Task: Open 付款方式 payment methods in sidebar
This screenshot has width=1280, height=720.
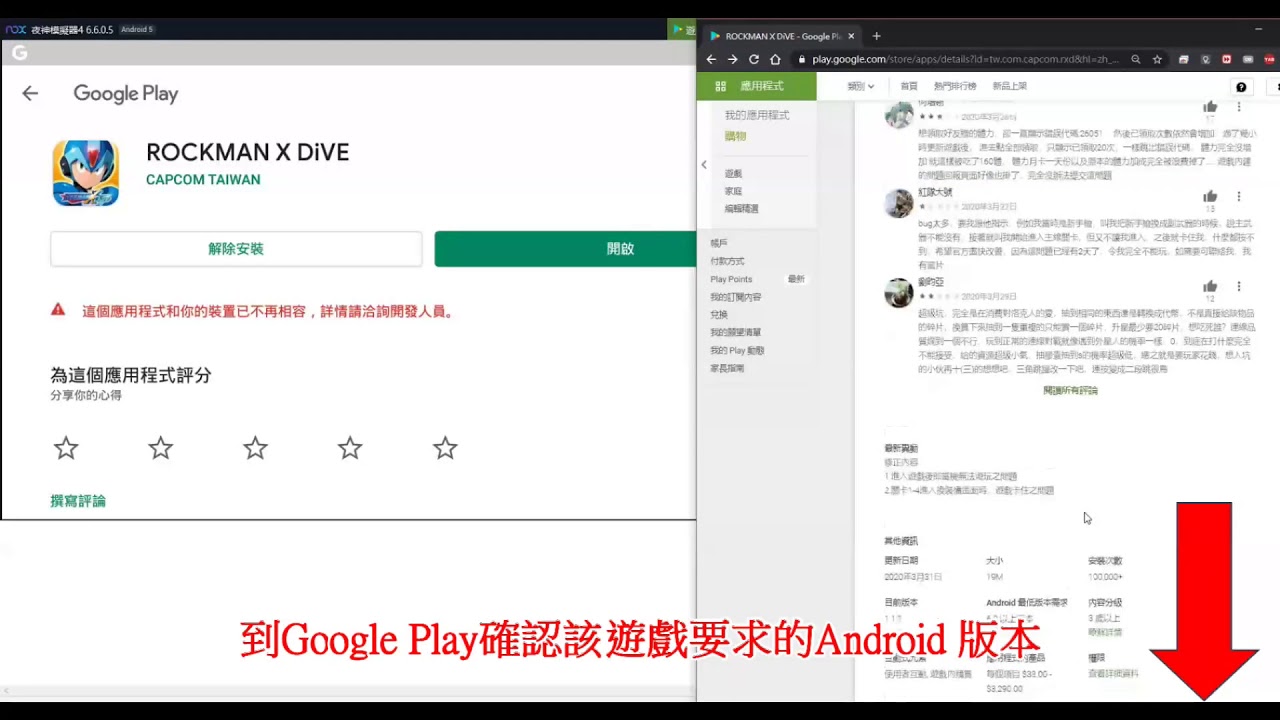Action: pyautogui.click(x=728, y=261)
